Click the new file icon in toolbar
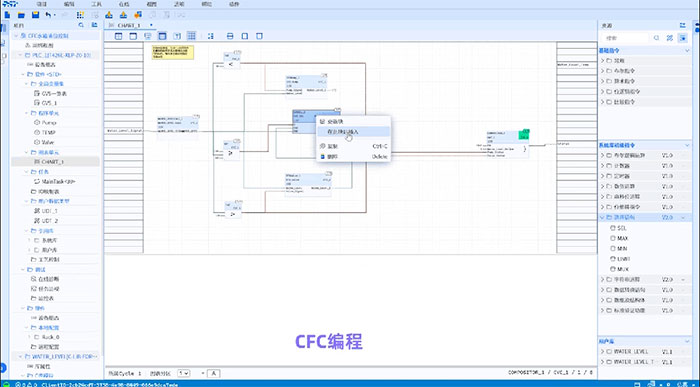 click(7, 15)
